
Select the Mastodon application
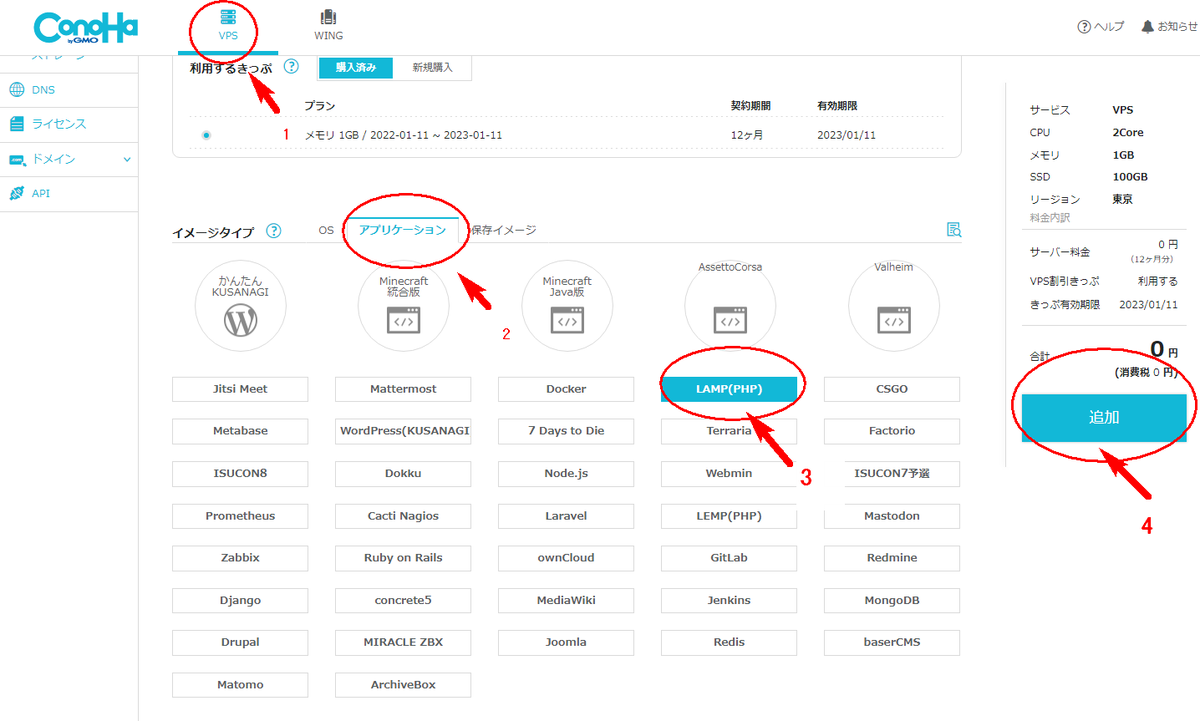click(x=892, y=516)
